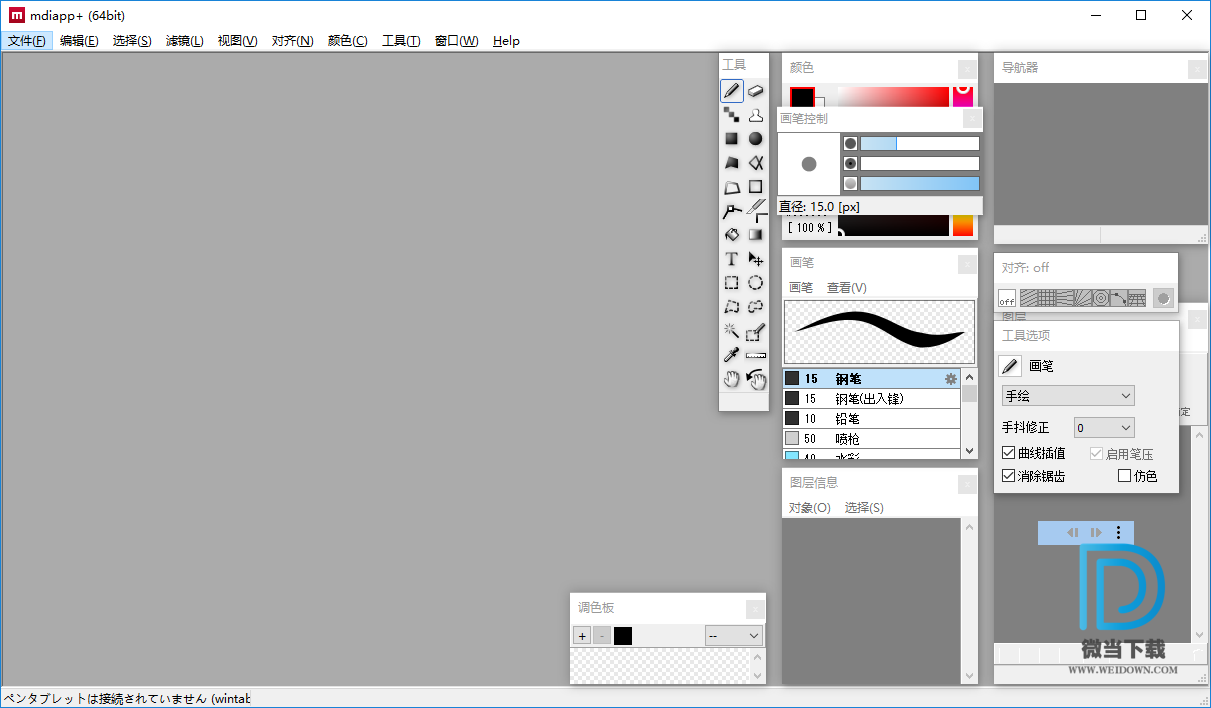The height and width of the screenshot is (708, 1211).
Task: Select the polygon selection tool
Action: [x=732, y=307]
